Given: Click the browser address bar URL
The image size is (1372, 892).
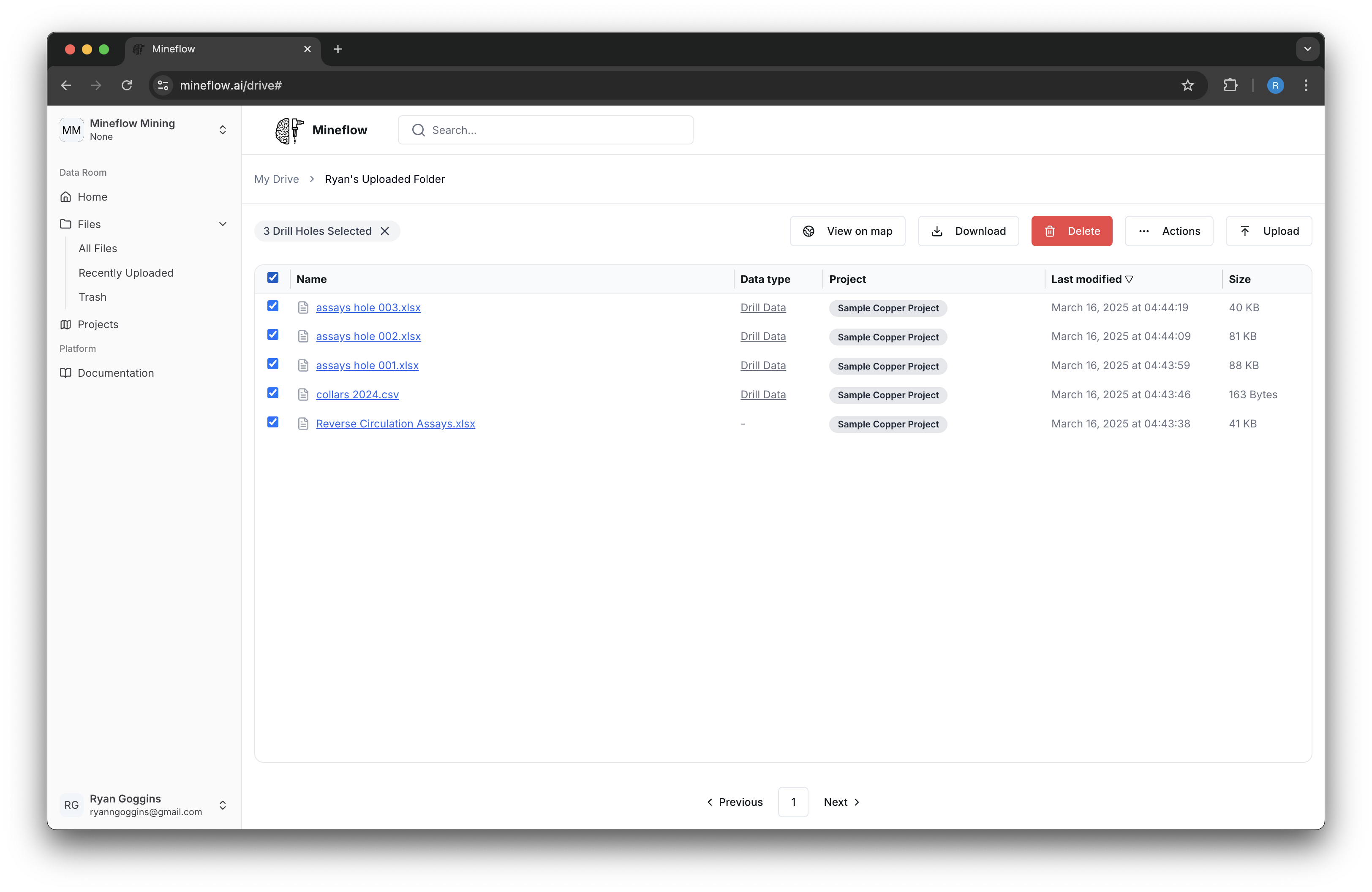Looking at the screenshot, I should pyautogui.click(x=231, y=85).
